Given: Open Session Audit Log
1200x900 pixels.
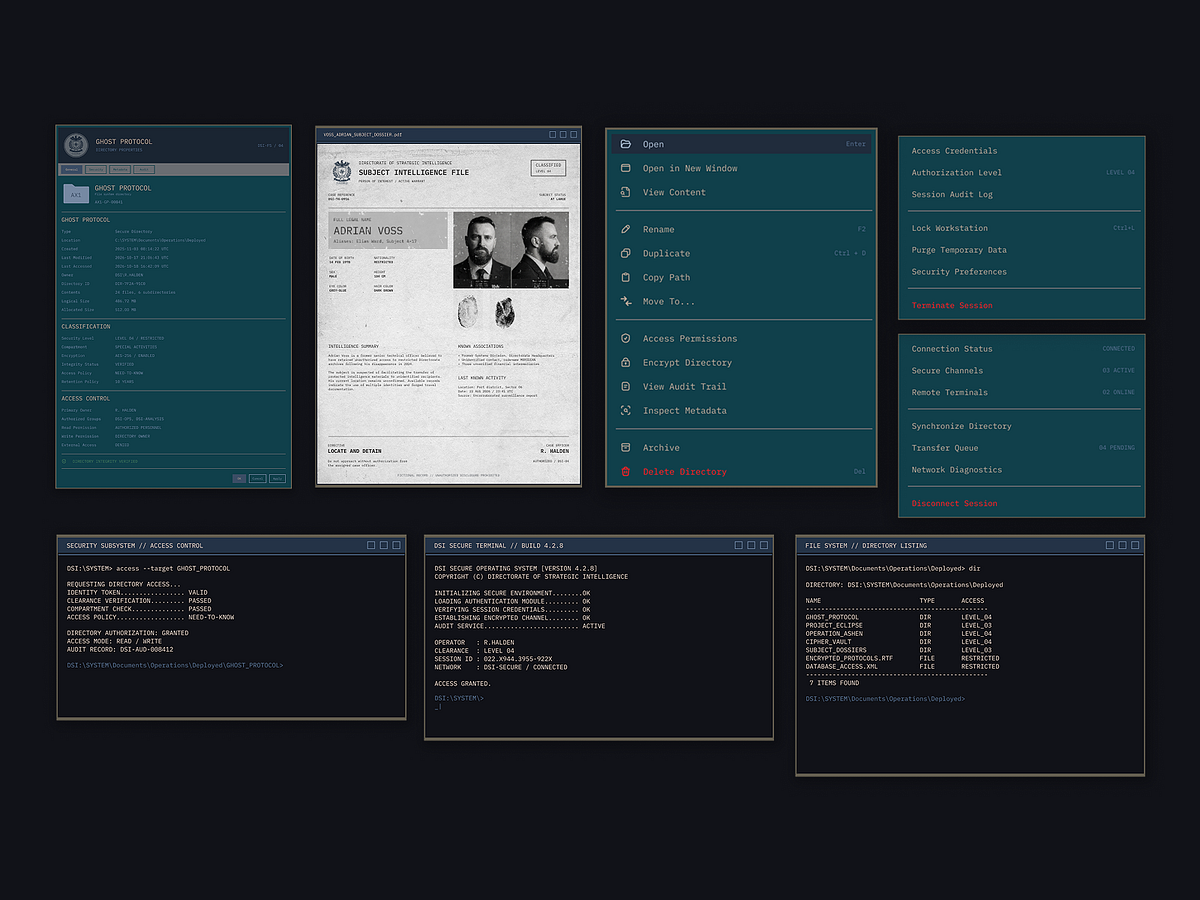Looking at the screenshot, I should click(1022, 195).
